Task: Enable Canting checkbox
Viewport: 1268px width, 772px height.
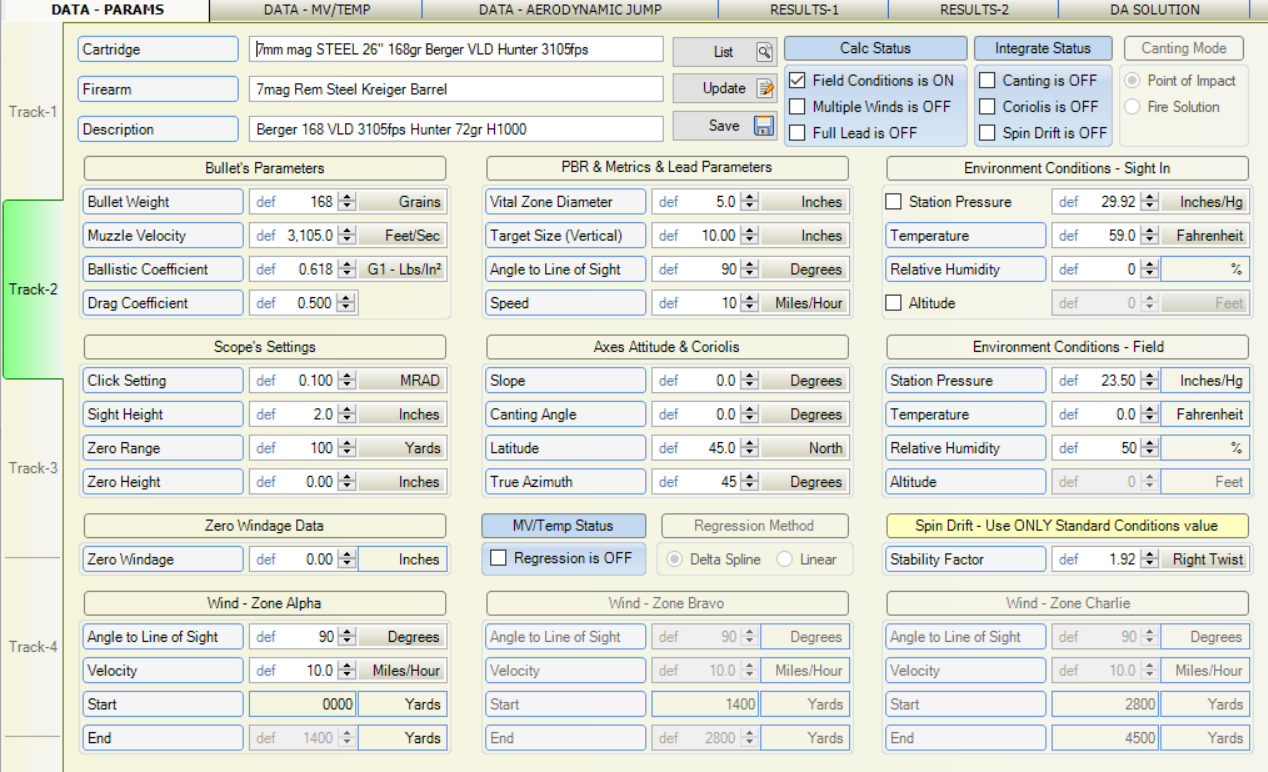Action: click(987, 81)
